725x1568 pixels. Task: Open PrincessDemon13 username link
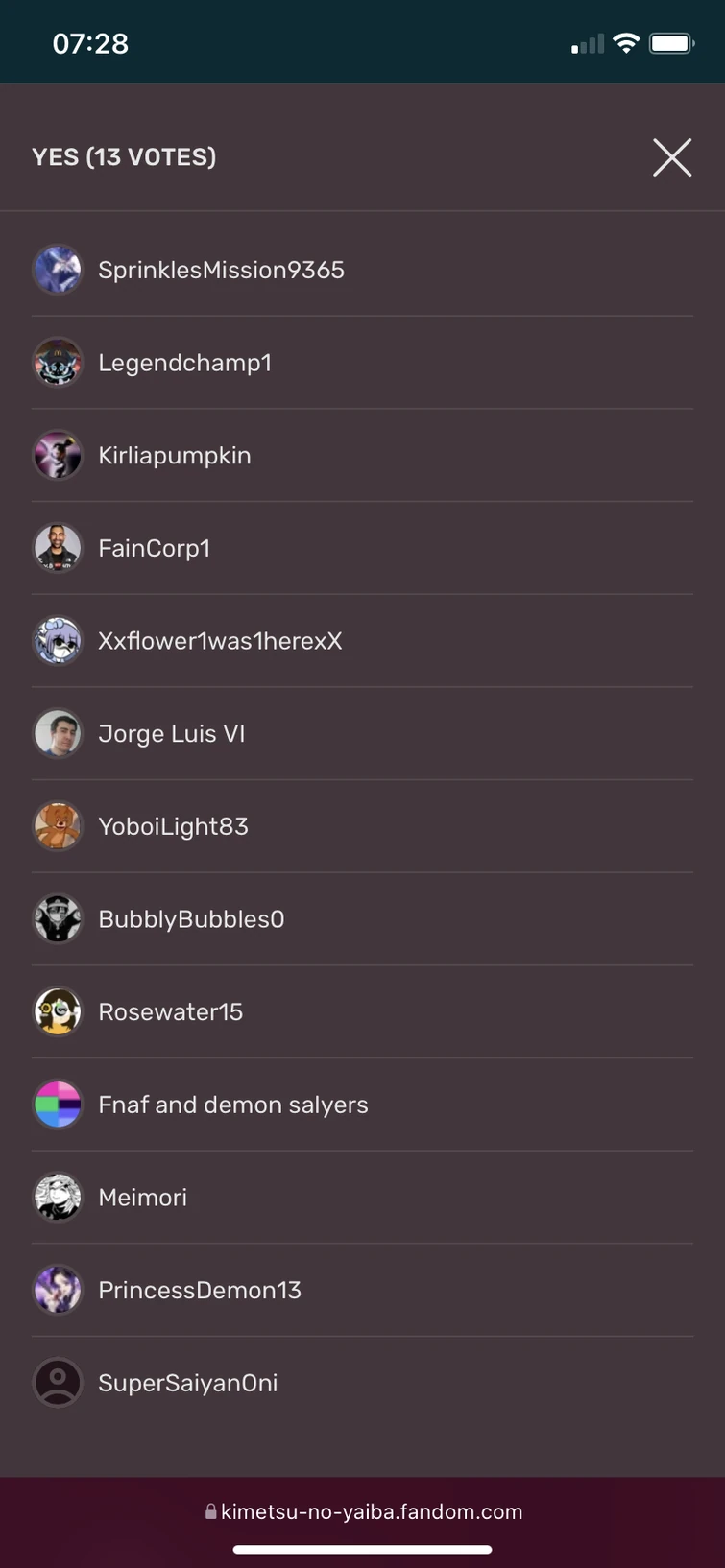pos(200,1290)
